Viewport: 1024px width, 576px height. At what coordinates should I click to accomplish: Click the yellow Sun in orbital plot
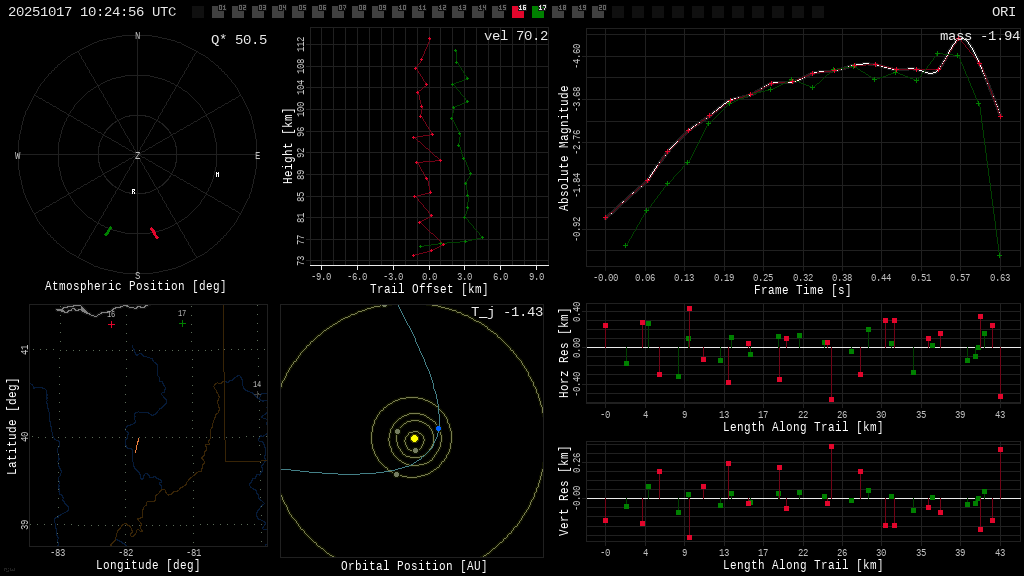pyautogui.click(x=414, y=438)
